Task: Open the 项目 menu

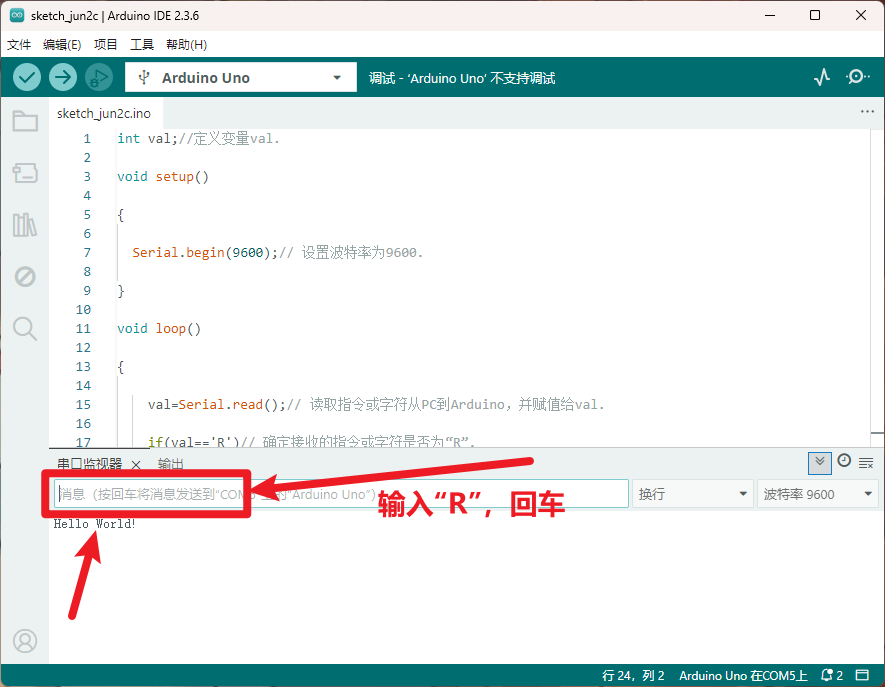Action: coord(106,45)
